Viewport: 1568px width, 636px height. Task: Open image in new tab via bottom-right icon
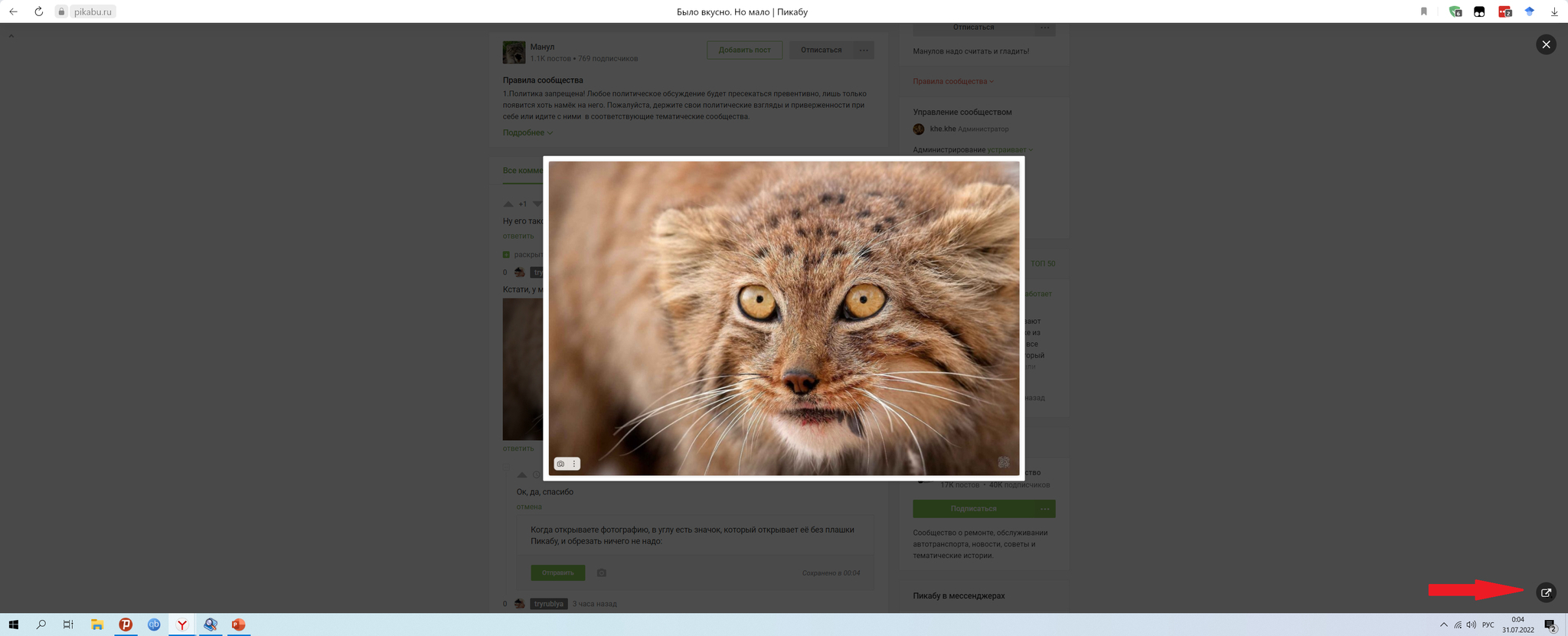click(1546, 592)
